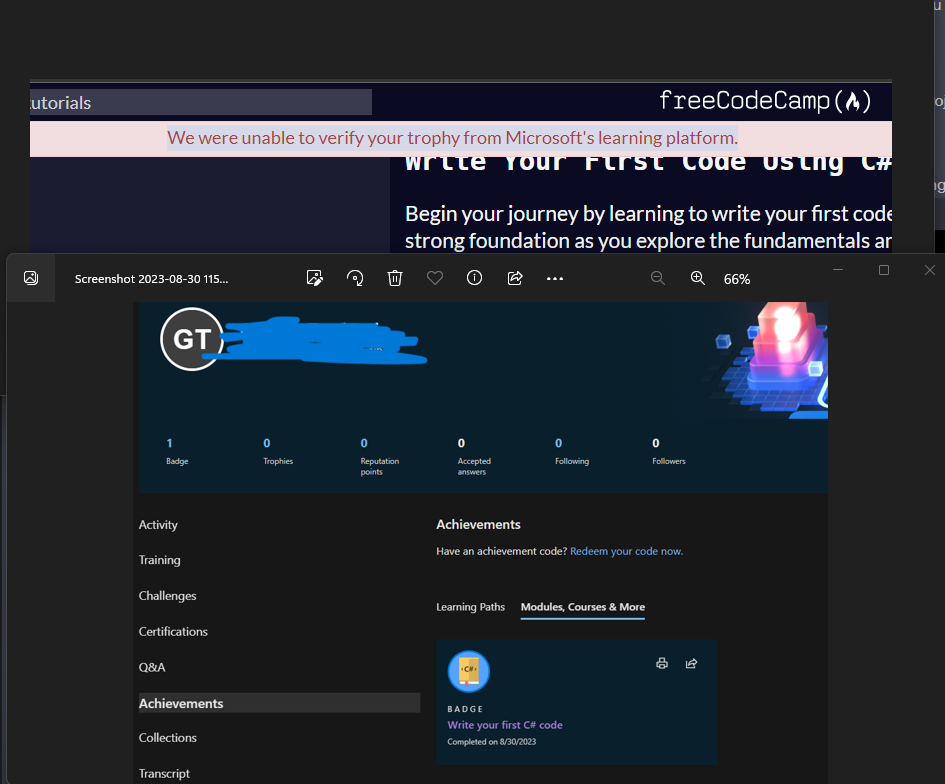Viewport: 945px width, 784px height.
Task: Print the badge using the printer icon
Action: click(662, 663)
